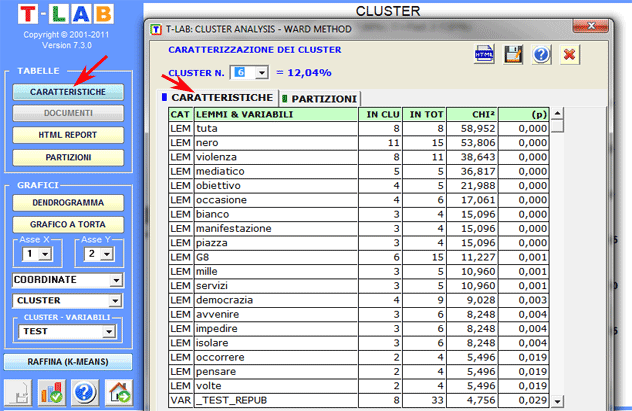Click the CARATTERISTICHE sidebar button

(68, 92)
